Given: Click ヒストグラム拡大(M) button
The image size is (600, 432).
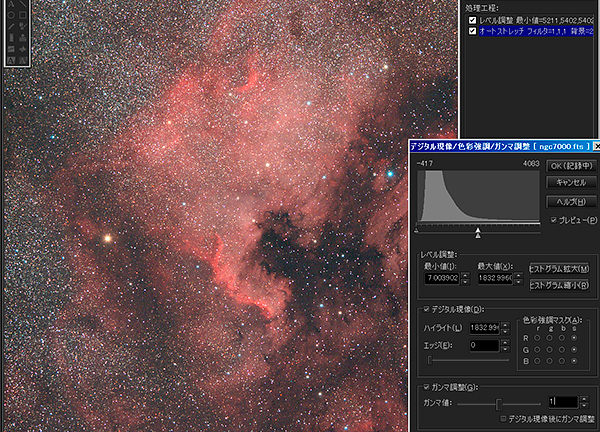Looking at the screenshot, I should (559, 269).
